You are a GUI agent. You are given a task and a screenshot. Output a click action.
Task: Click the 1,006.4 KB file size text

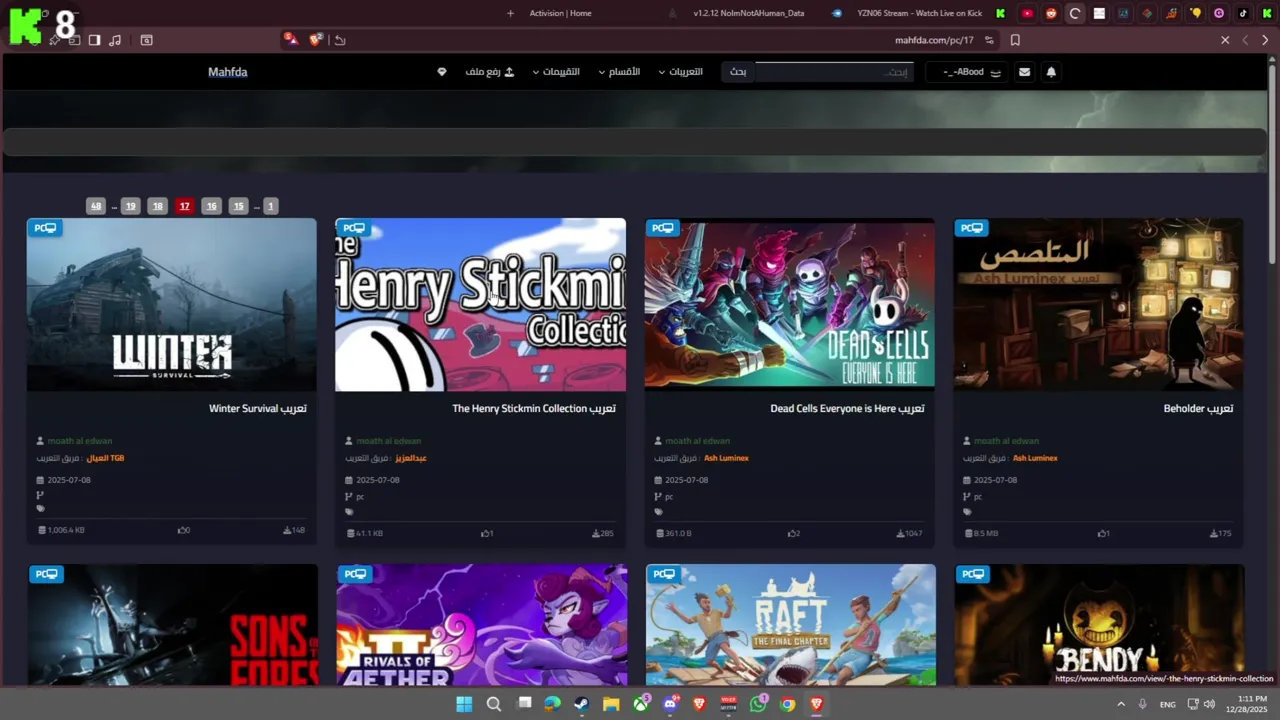click(66, 530)
